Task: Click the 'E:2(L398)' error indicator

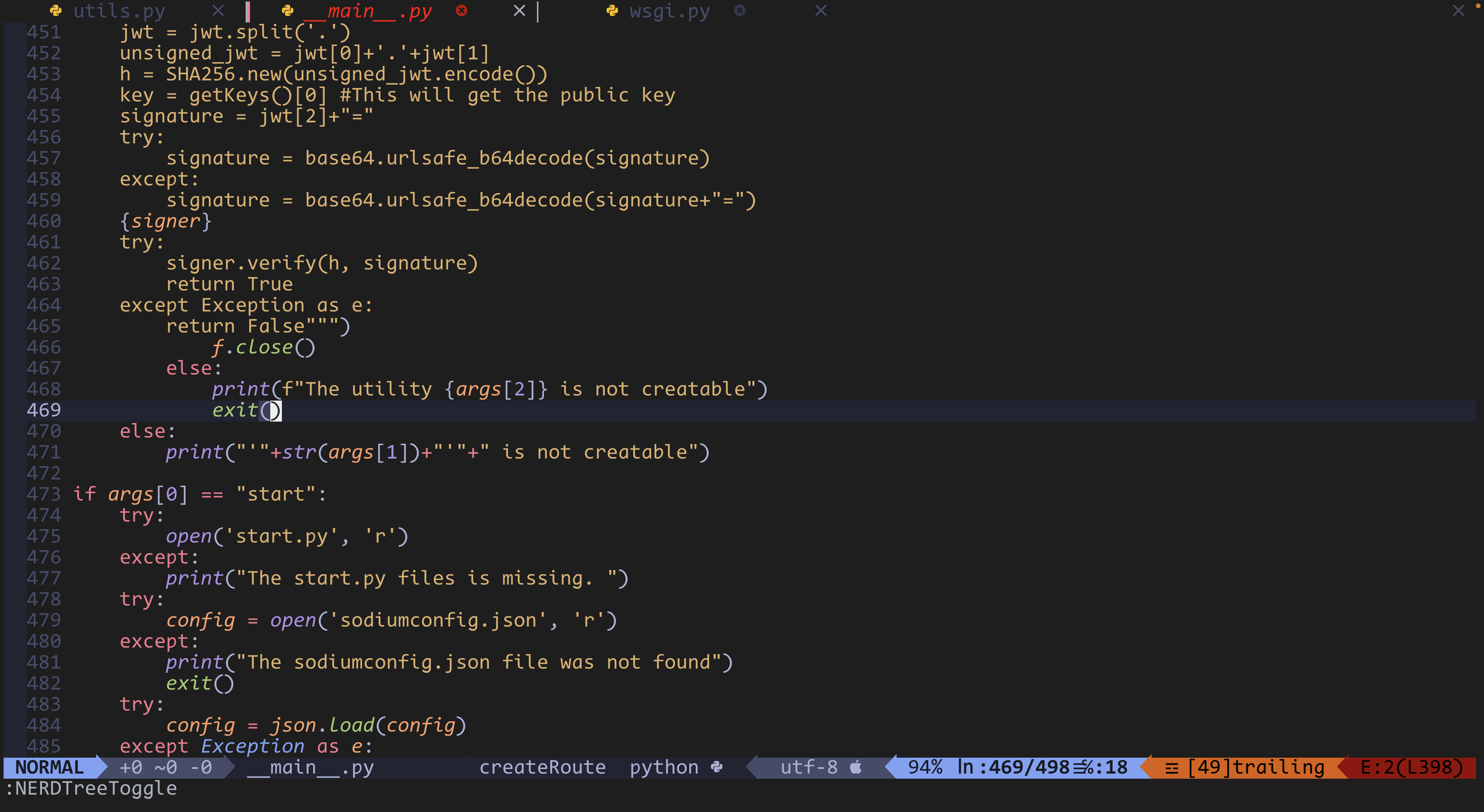Action: (x=1412, y=767)
